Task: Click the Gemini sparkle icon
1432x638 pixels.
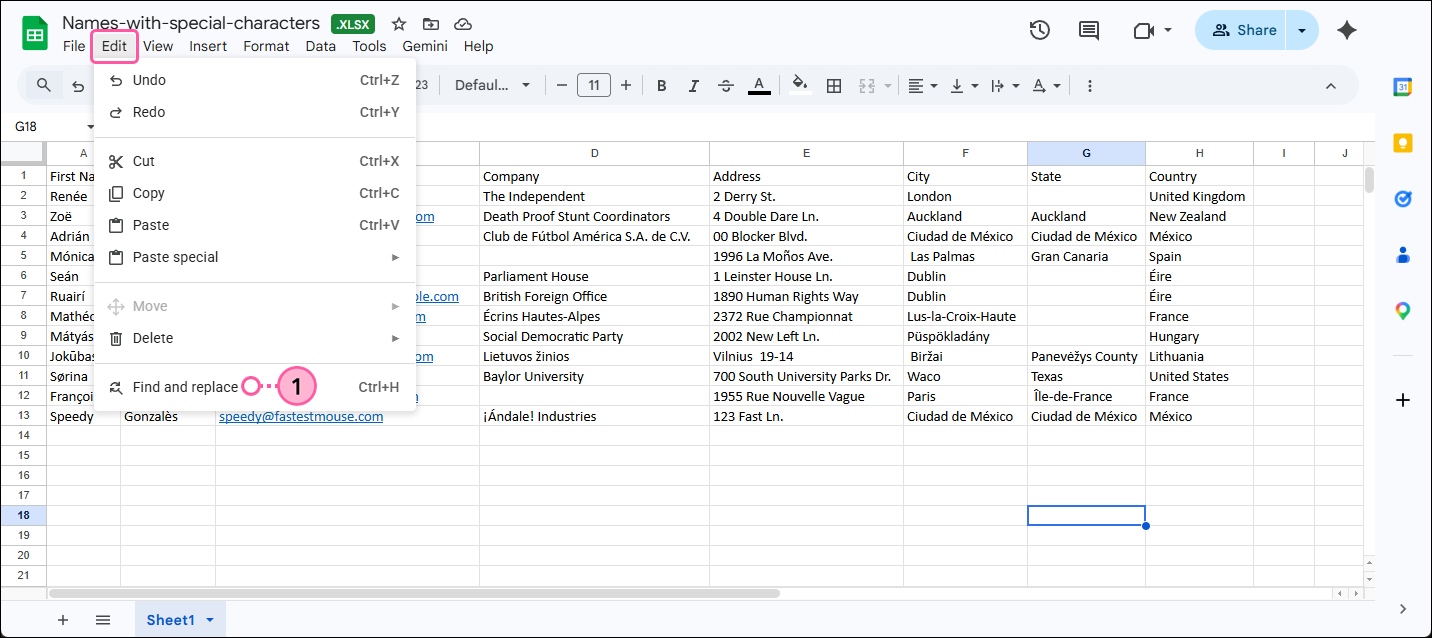Action: (1347, 30)
